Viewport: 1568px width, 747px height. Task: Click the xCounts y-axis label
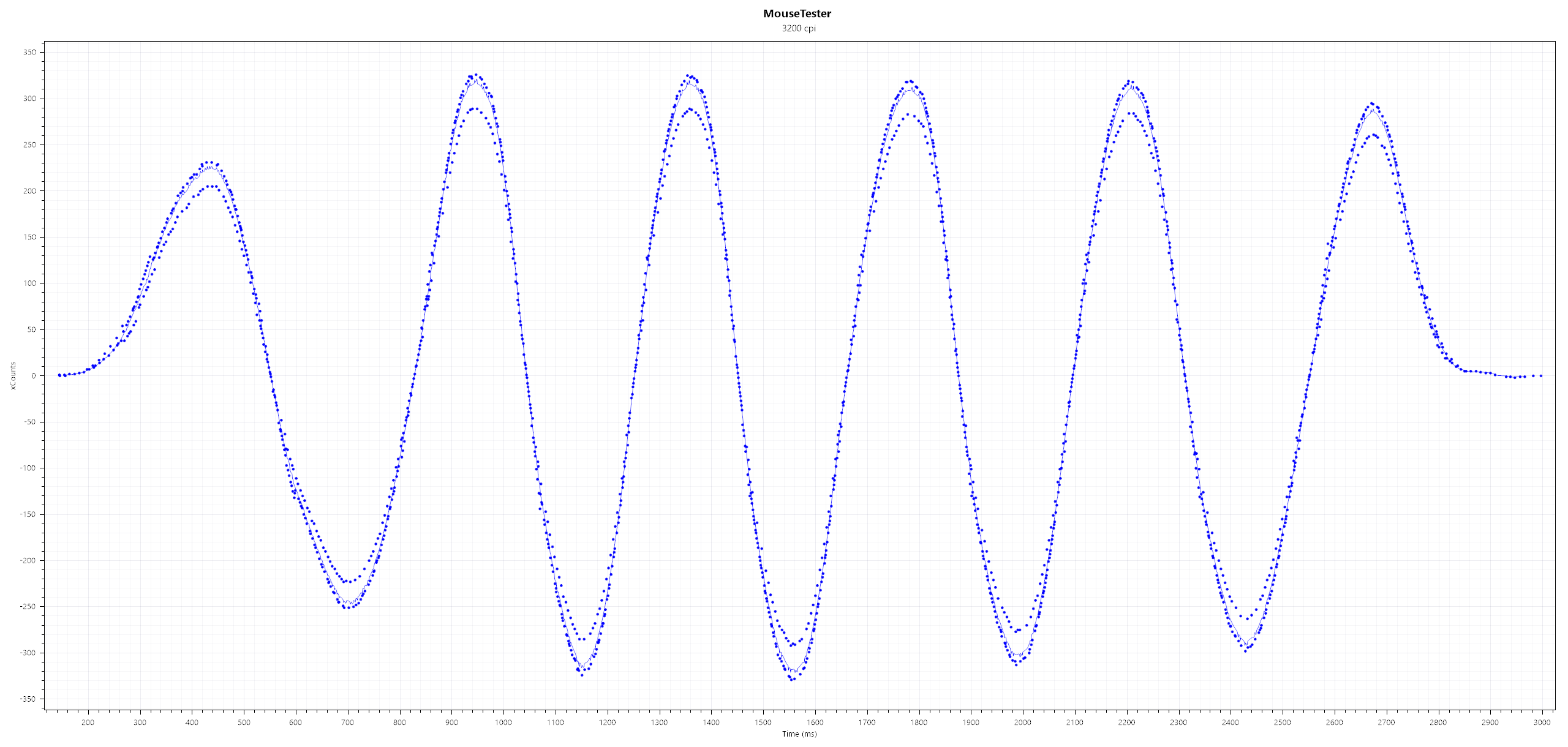pyautogui.click(x=13, y=376)
